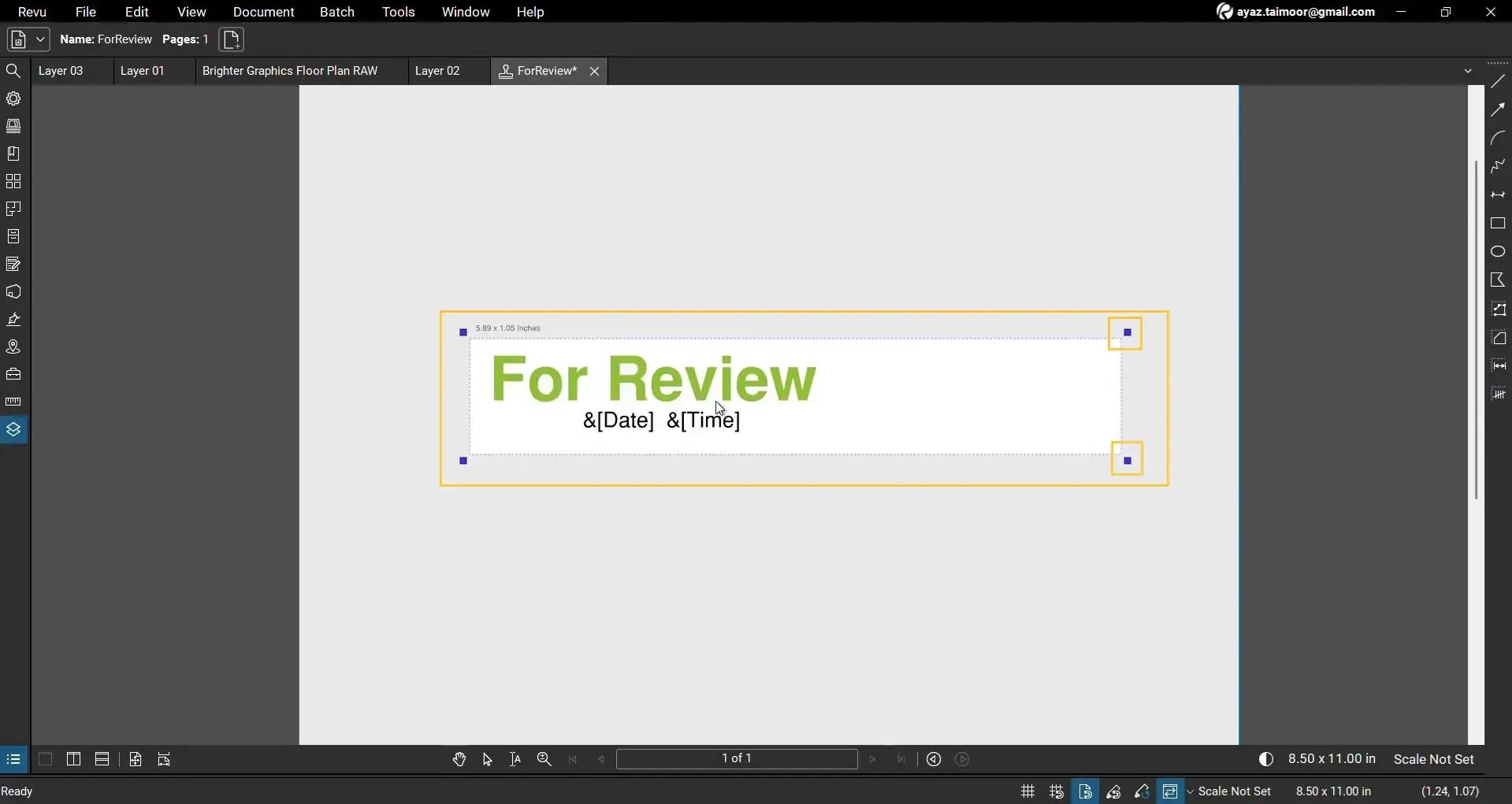Screen dimensions: 1512x804
Task: Open the Batch menu
Action: pos(337,12)
